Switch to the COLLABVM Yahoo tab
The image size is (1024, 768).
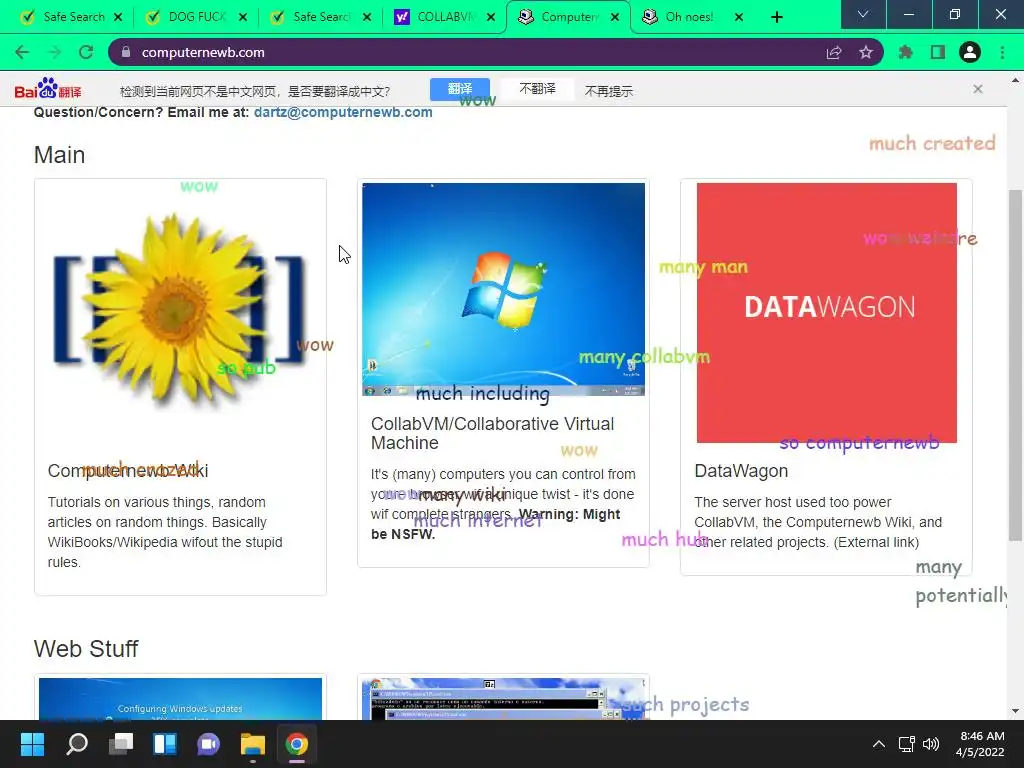click(x=445, y=17)
